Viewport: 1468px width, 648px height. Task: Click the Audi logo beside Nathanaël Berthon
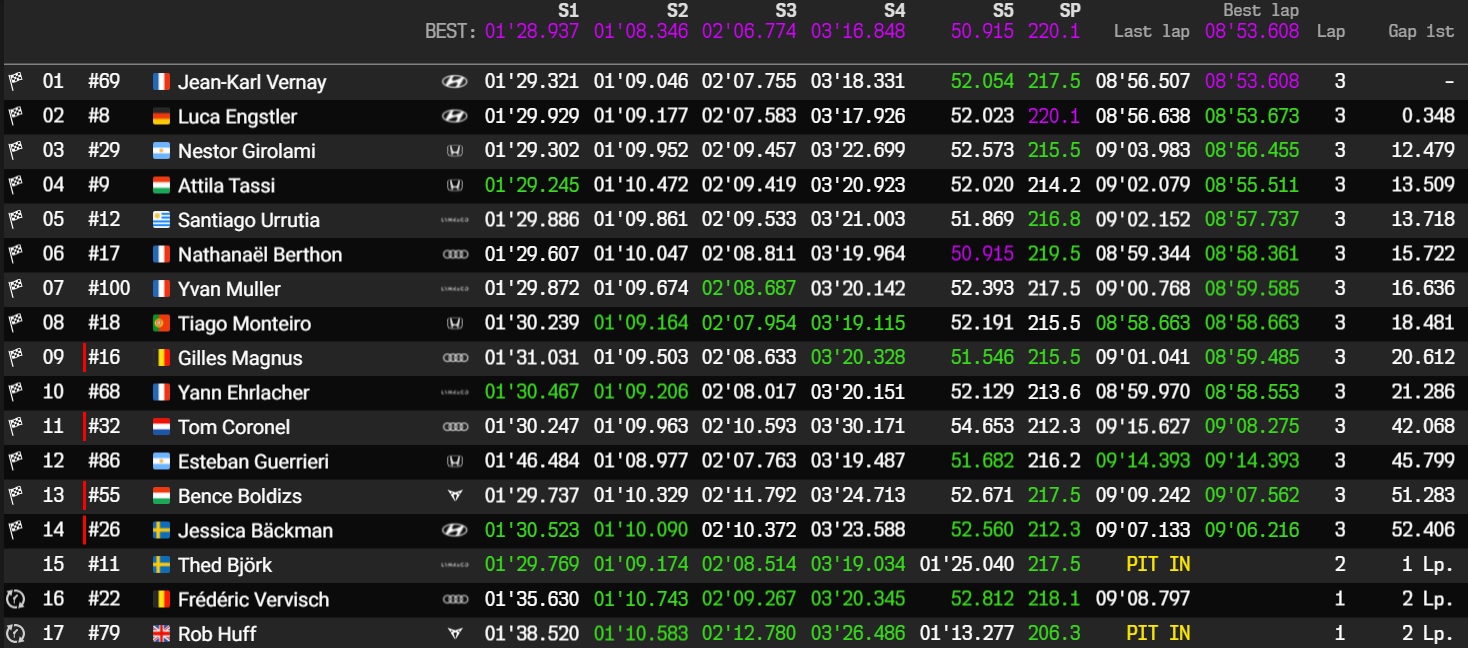(454, 255)
